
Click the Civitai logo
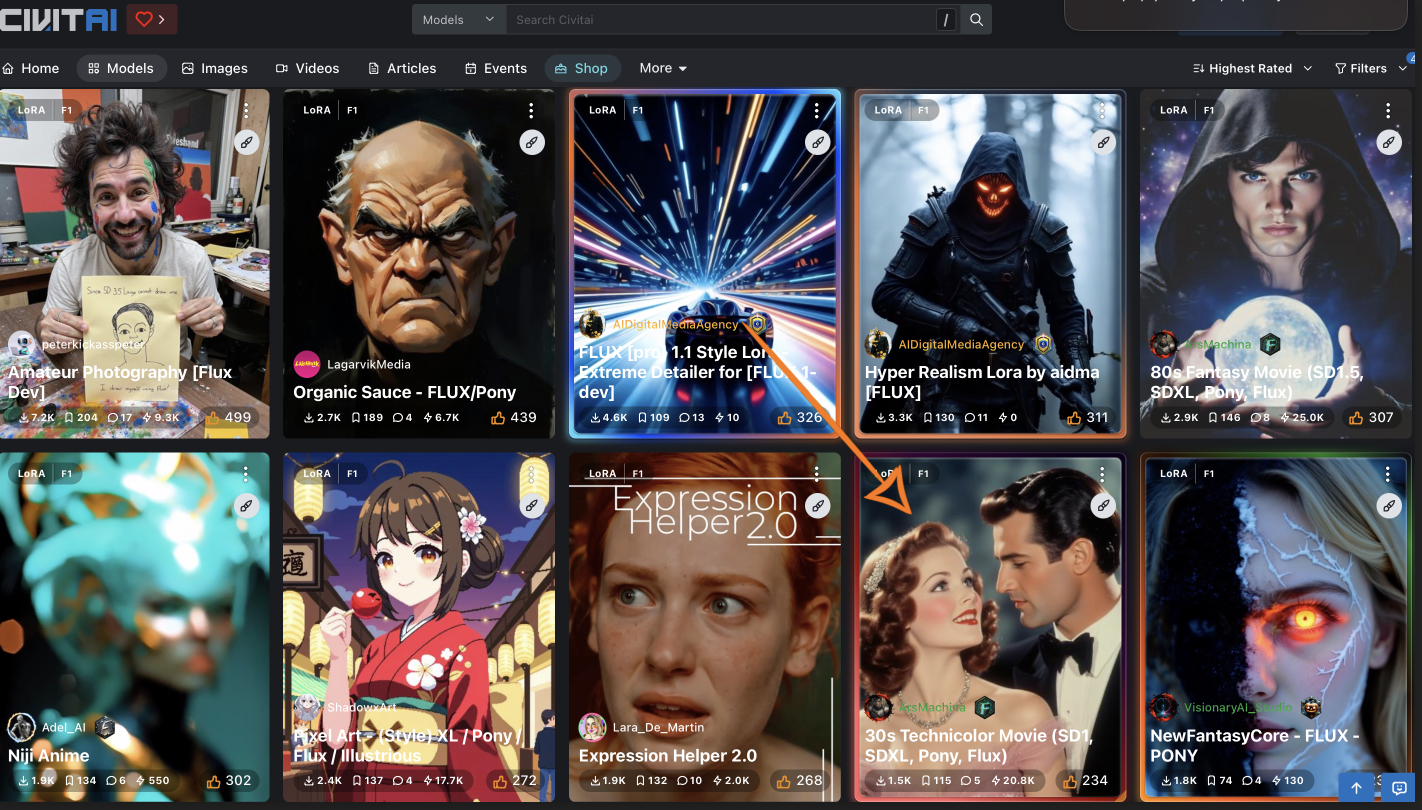point(58,19)
